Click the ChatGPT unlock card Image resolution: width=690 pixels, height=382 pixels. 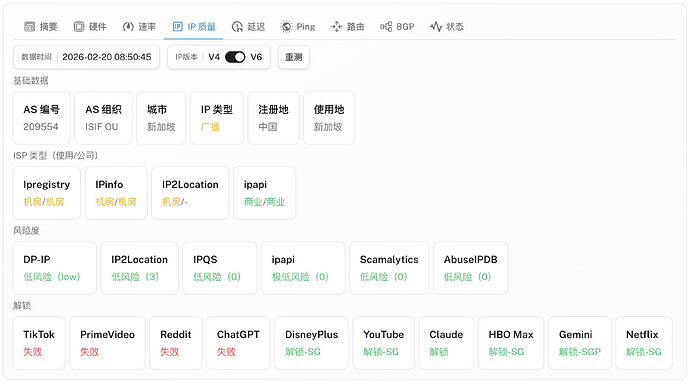click(x=238, y=343)
